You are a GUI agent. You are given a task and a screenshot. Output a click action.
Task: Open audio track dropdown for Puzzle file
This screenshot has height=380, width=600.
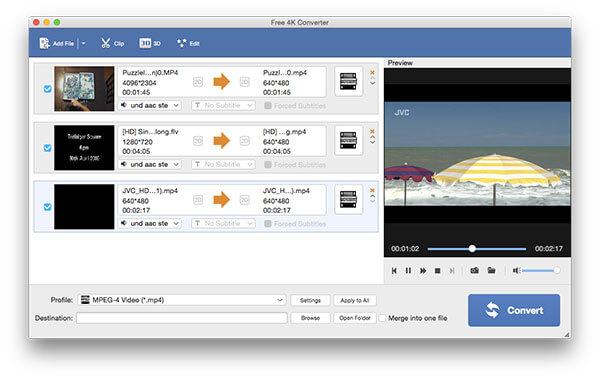(x=150, y=105)
